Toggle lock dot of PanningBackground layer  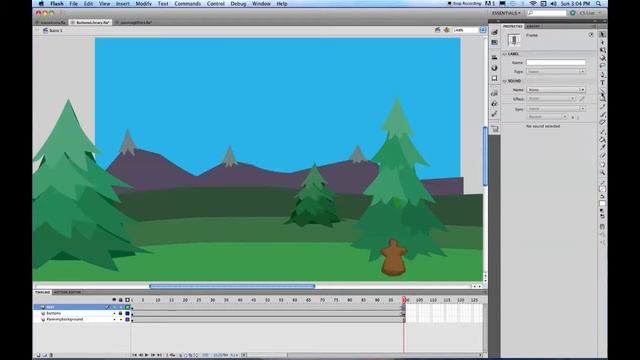tap(120, 320)
